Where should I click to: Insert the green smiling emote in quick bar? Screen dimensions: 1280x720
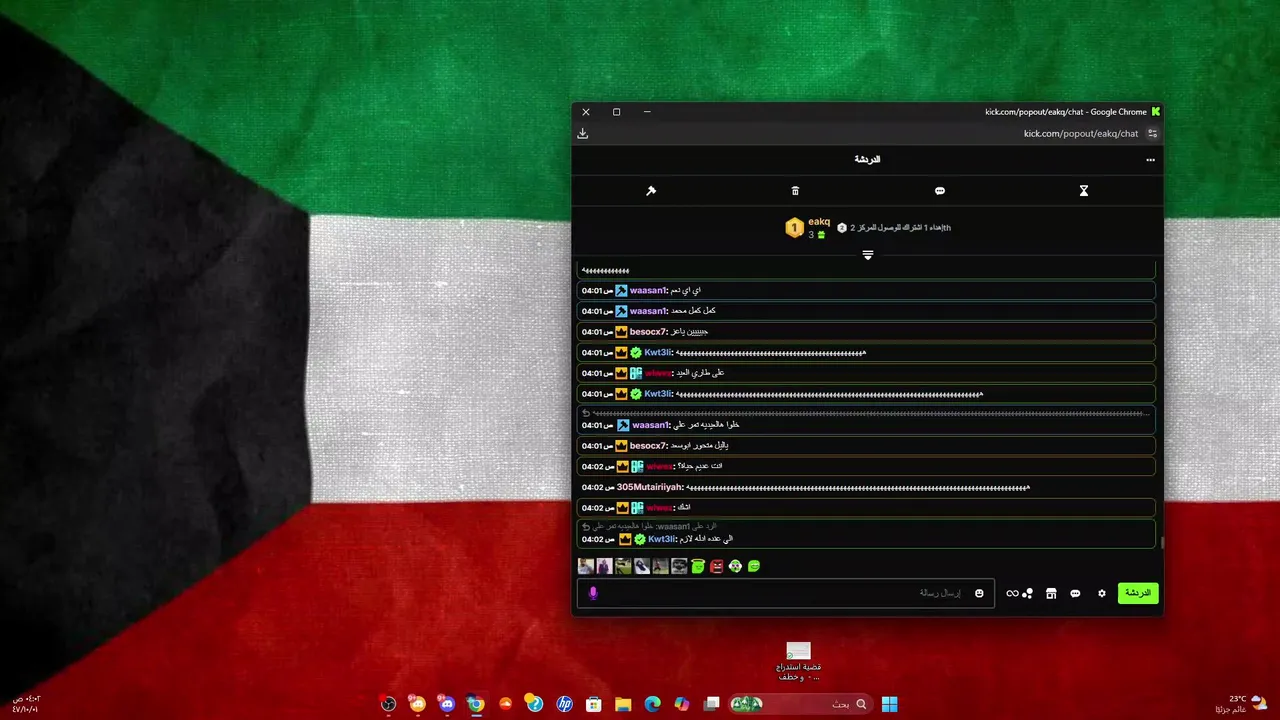(754, 566)
